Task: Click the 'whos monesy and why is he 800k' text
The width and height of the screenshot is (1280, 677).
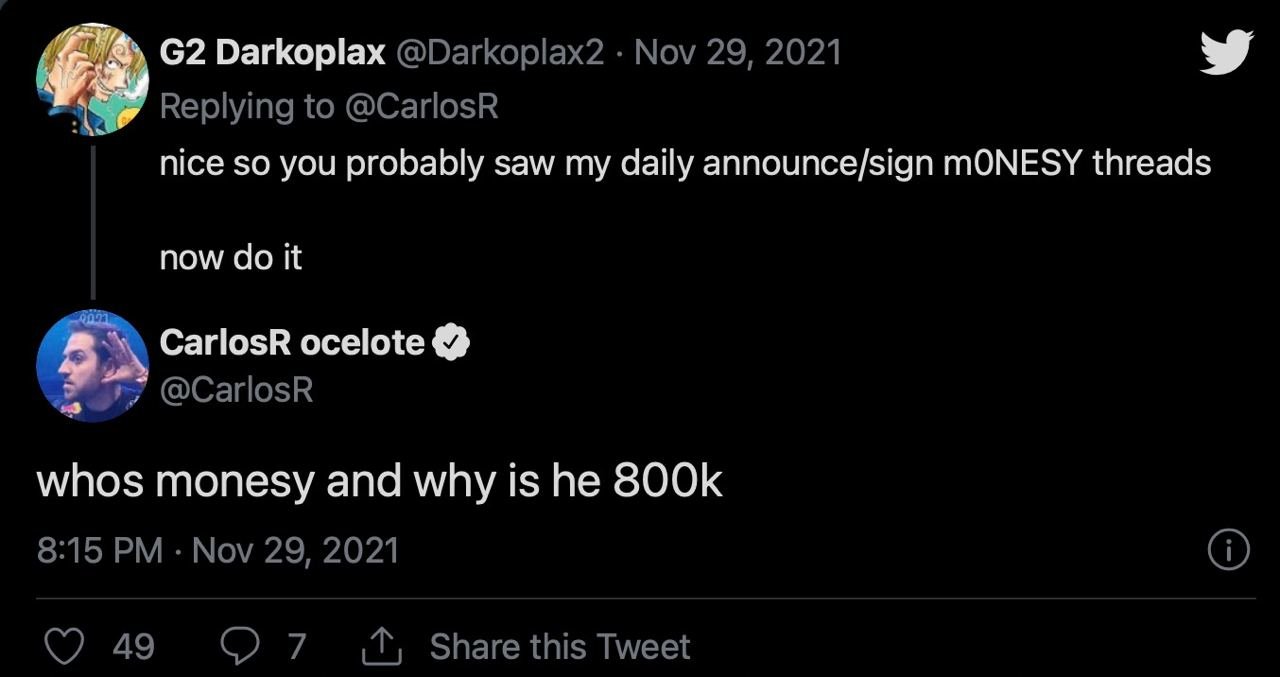Action: (x=379, y=482)
